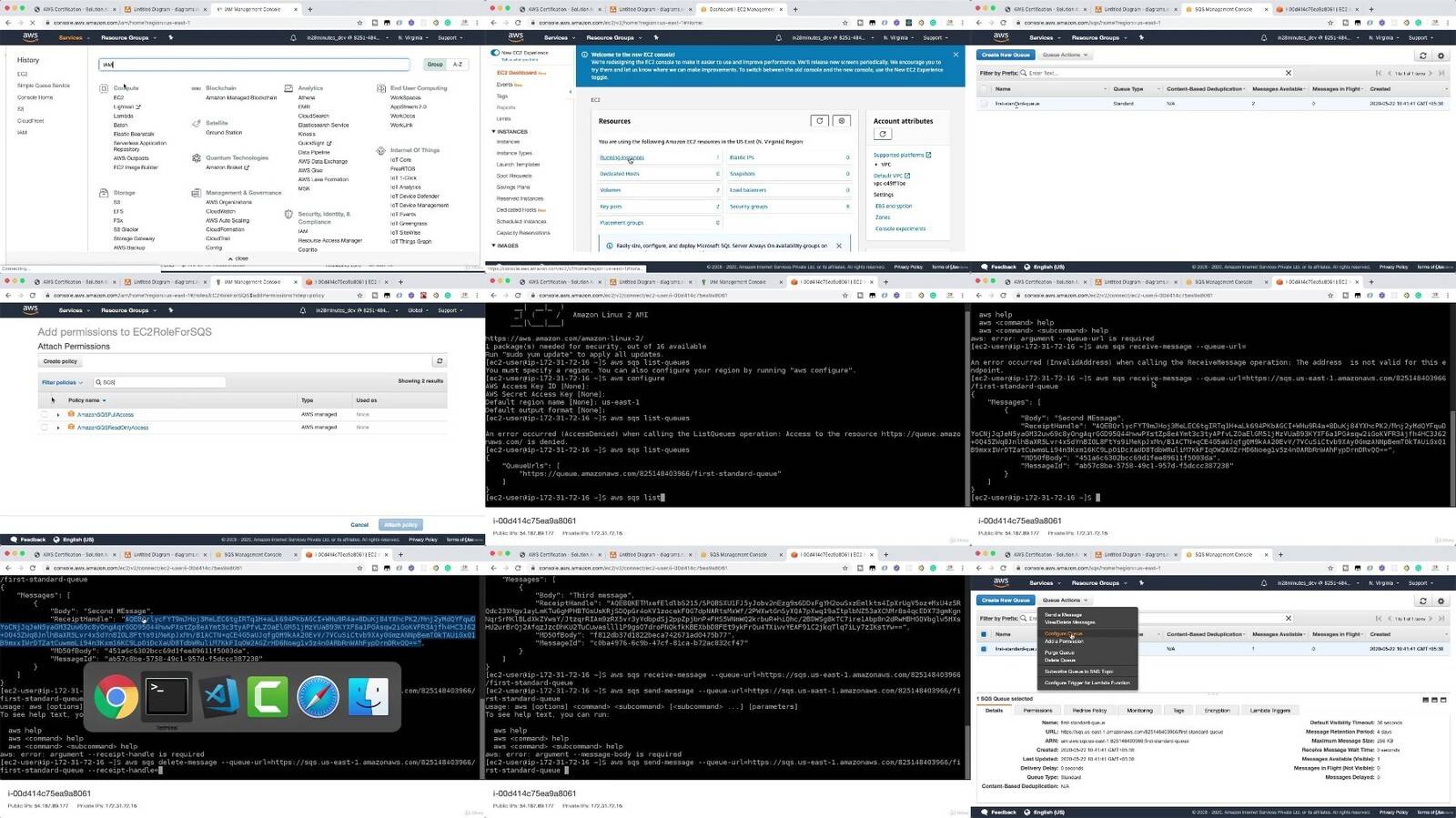Viewport: 1456px width, 818px height.
Task: Choose View/Delete Messages from Queue Actions menu
Action: click(1069, 622)
